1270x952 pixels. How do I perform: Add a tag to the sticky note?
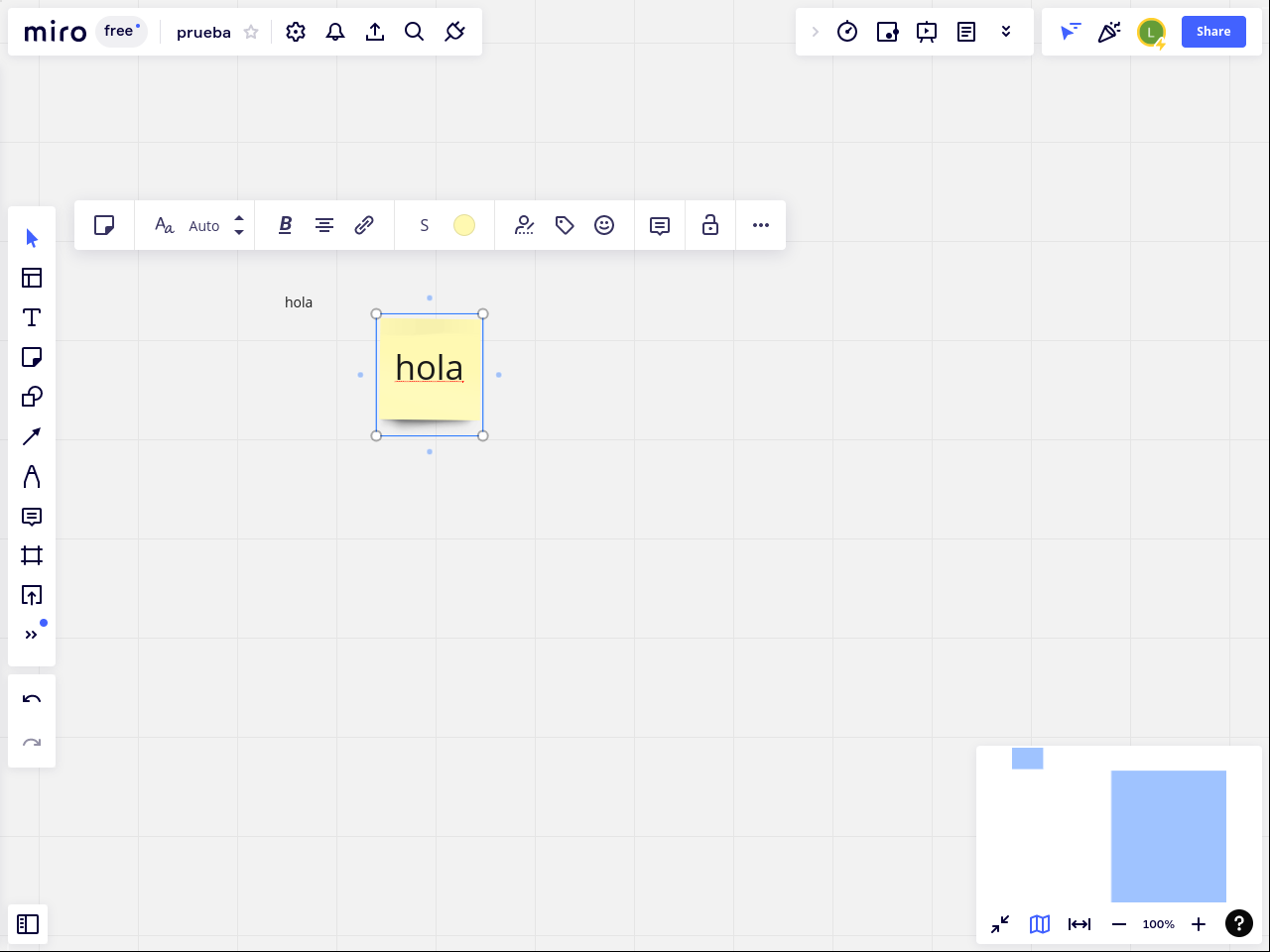pos(565,225)
